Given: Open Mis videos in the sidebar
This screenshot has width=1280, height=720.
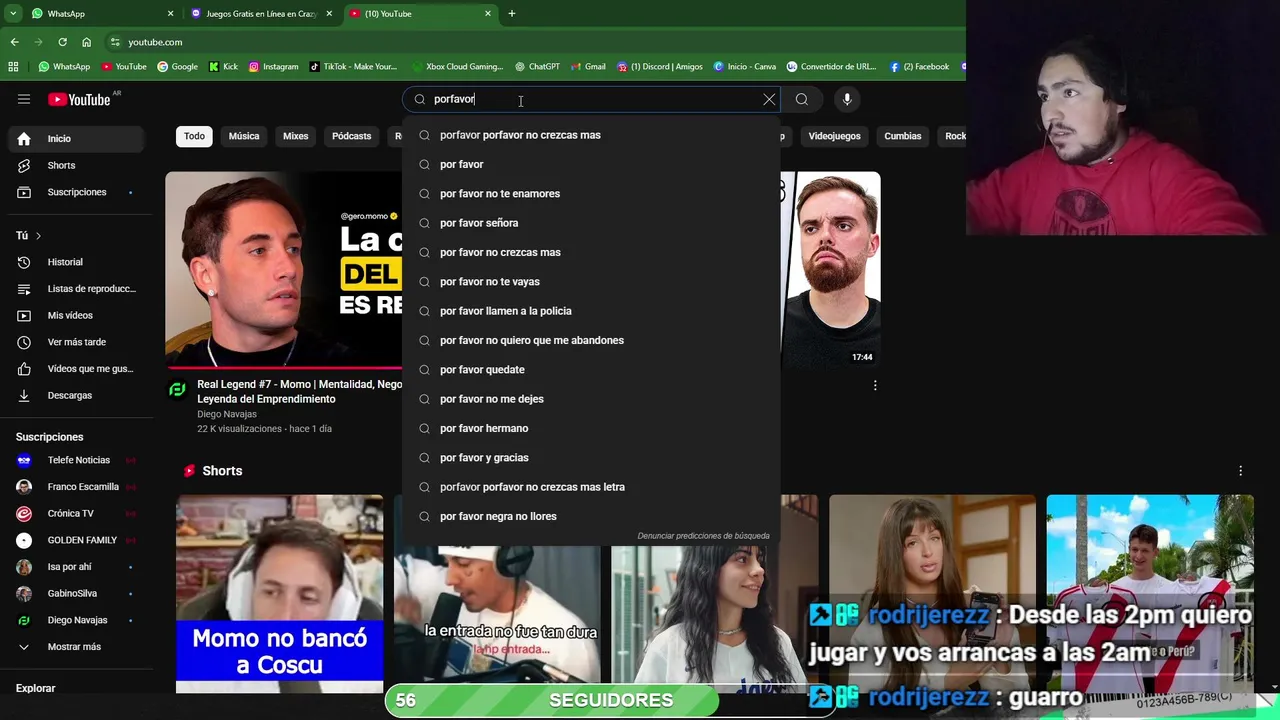Looking at the screenshot, I should (76, 315).
